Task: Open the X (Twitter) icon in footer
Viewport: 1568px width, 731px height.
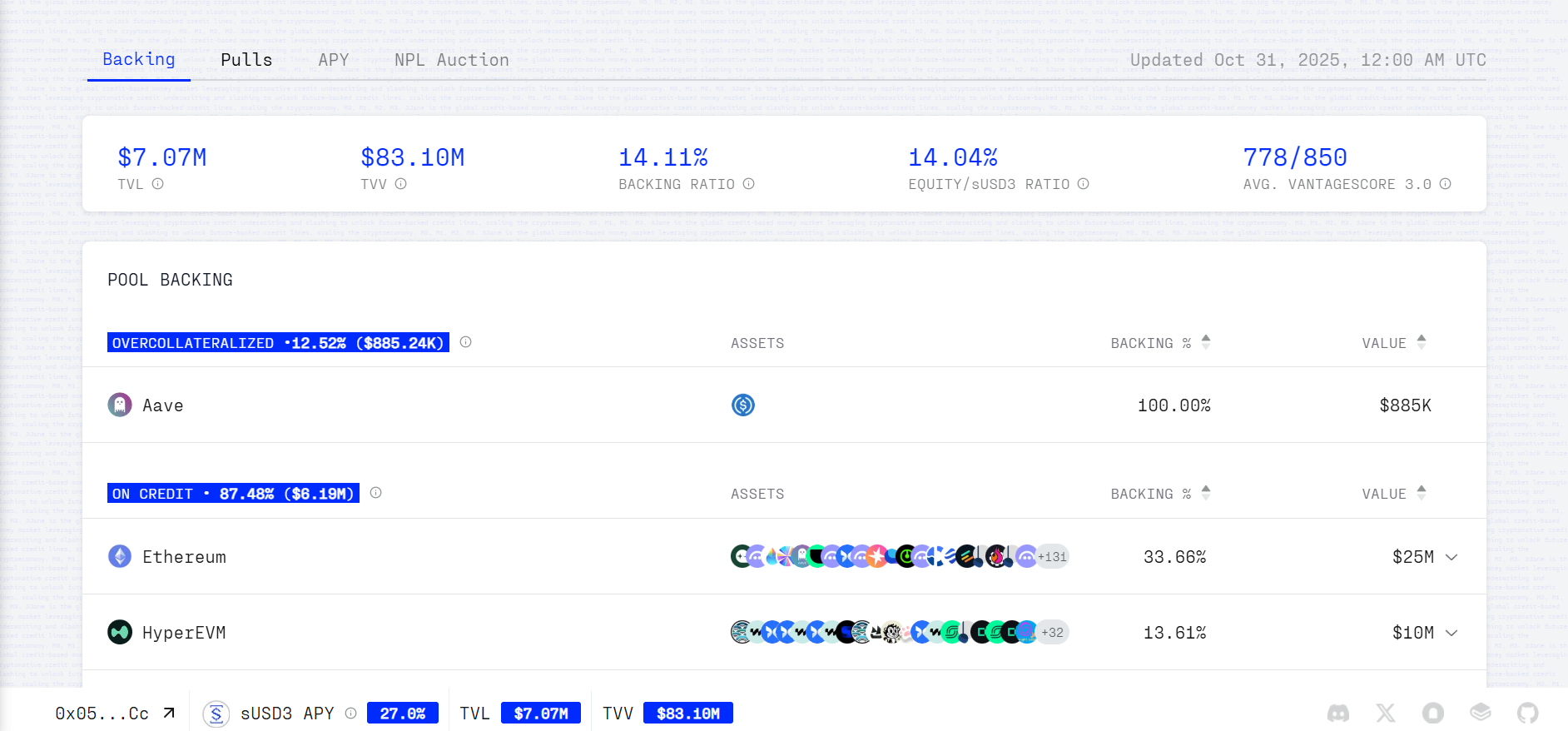Action: 1386,714
